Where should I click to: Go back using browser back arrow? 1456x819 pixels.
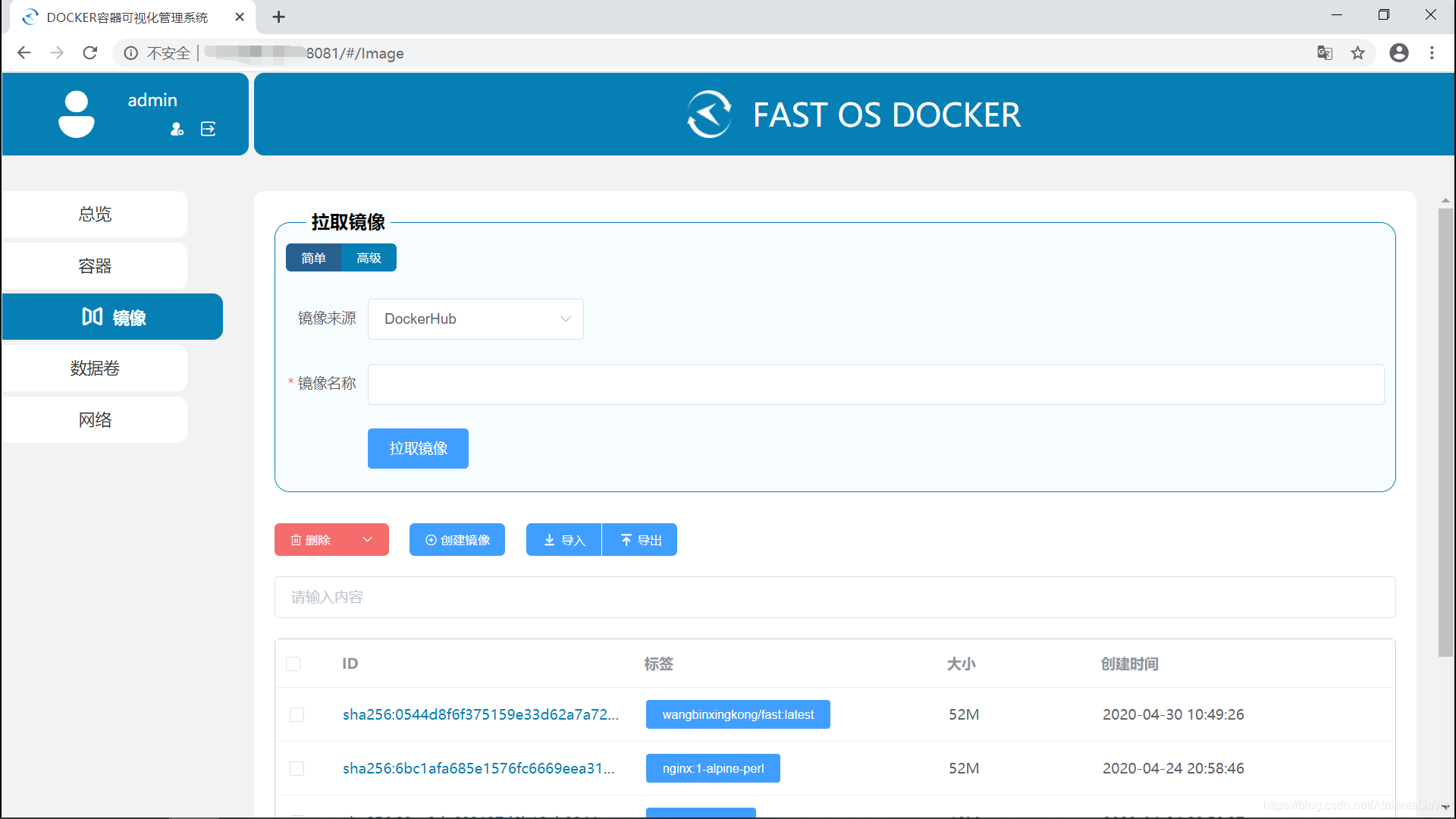point(24,53)
